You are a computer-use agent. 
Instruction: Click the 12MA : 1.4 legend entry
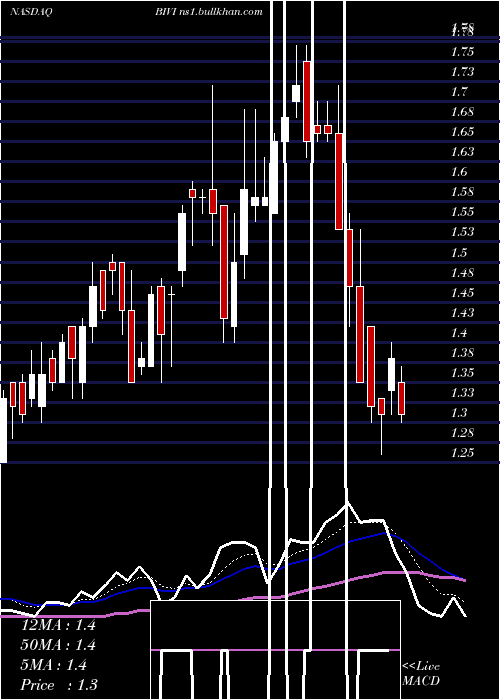(x=58, y=625)
